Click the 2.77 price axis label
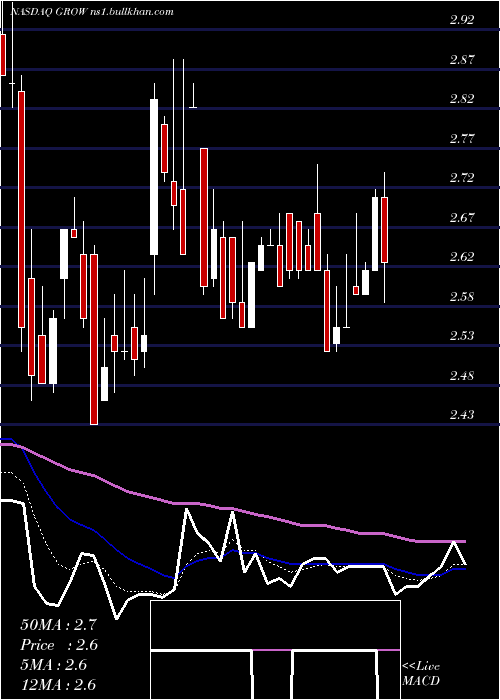 [x=462, y=138]
